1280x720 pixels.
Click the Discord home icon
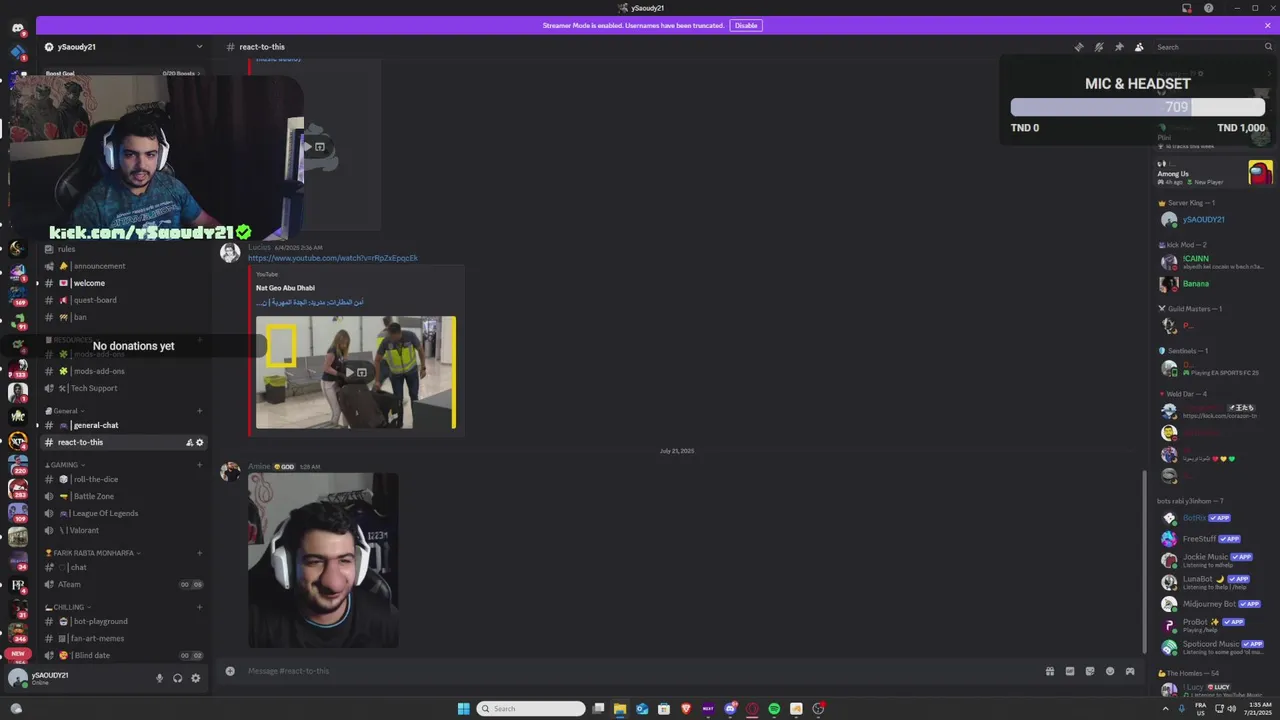[18, 28]
